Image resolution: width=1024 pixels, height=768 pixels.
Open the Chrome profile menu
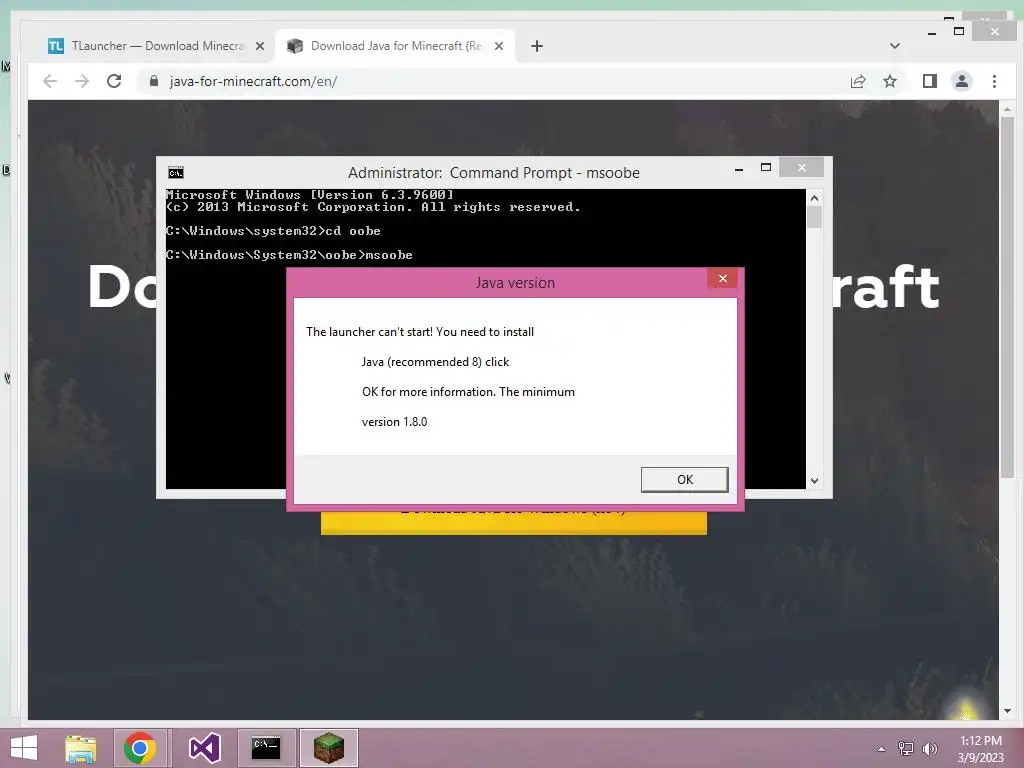tap(962, 81)
